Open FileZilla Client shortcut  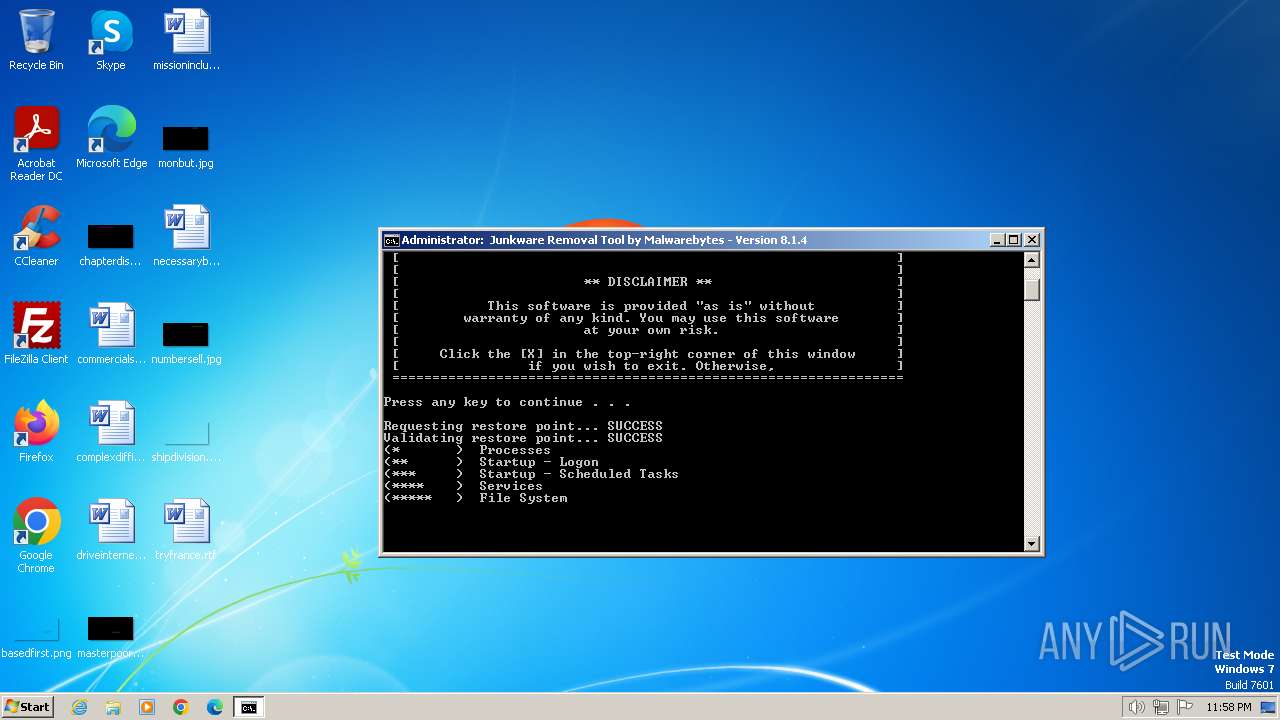[x=36, y=335]
